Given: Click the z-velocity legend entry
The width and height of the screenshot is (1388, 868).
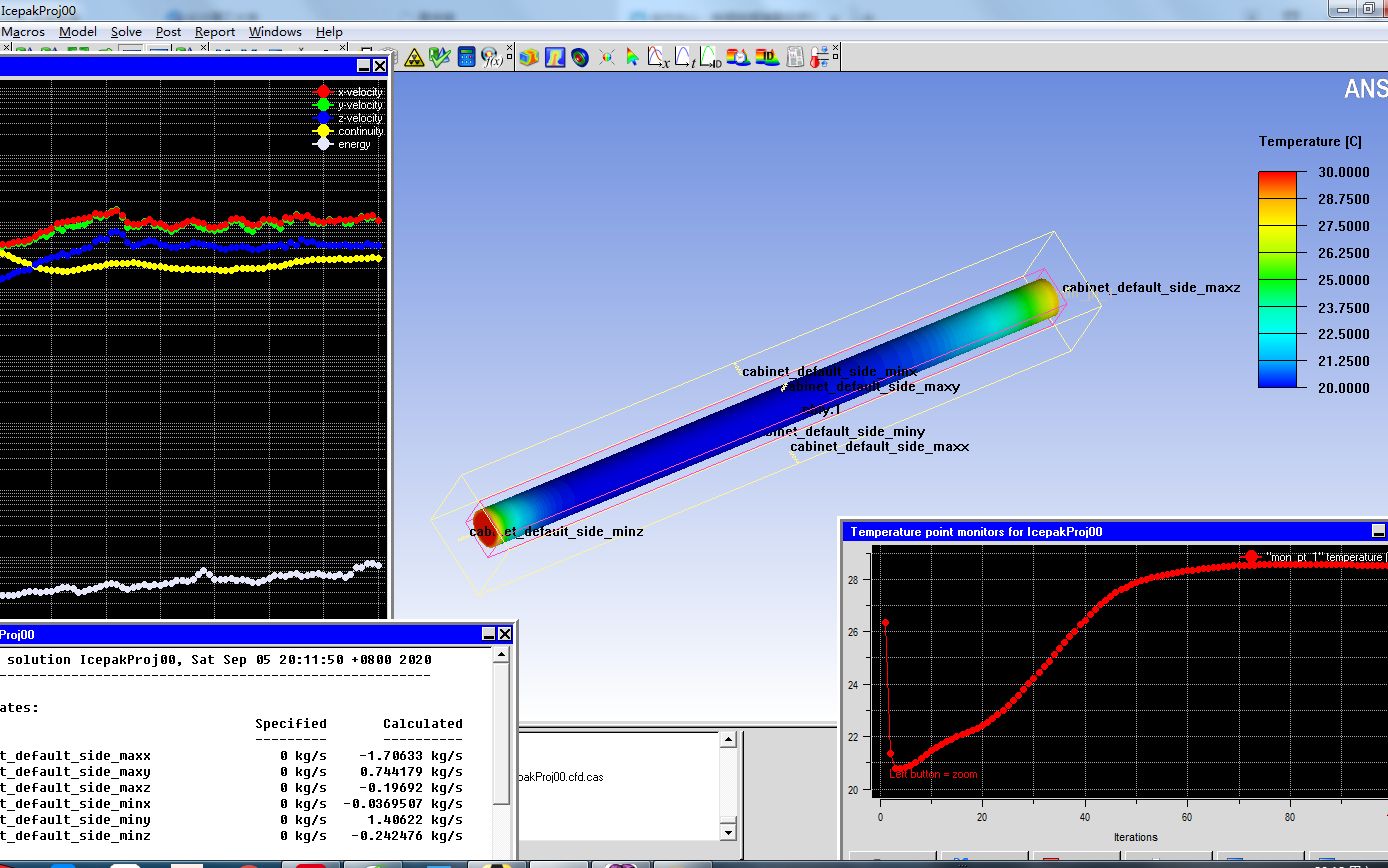Looking at the screenshot, I should (x=348, y=118).
